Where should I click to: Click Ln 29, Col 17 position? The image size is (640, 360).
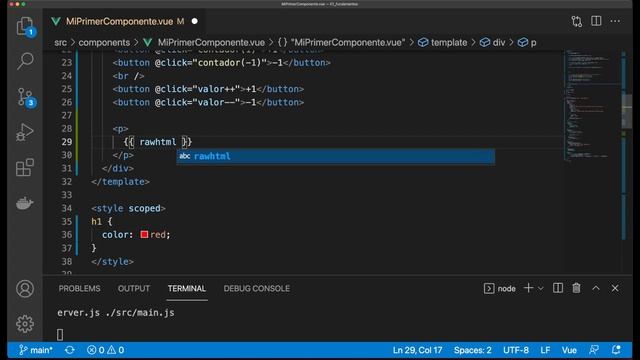[x=417, y=350]
